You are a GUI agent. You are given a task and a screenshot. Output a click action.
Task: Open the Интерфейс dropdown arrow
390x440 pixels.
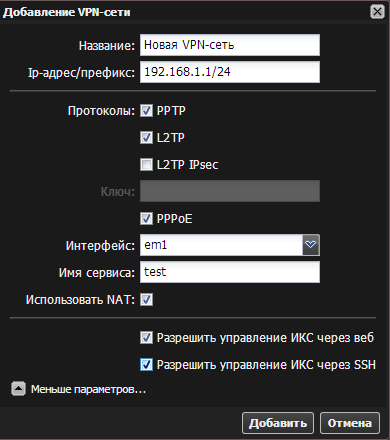[x=311, y=245]
